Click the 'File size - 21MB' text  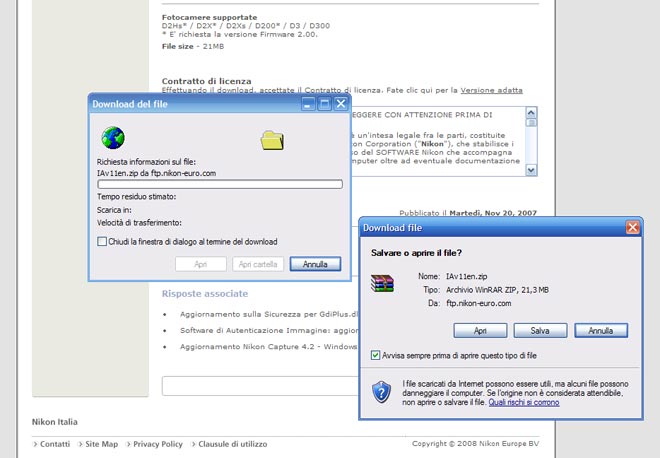(193, 46)
